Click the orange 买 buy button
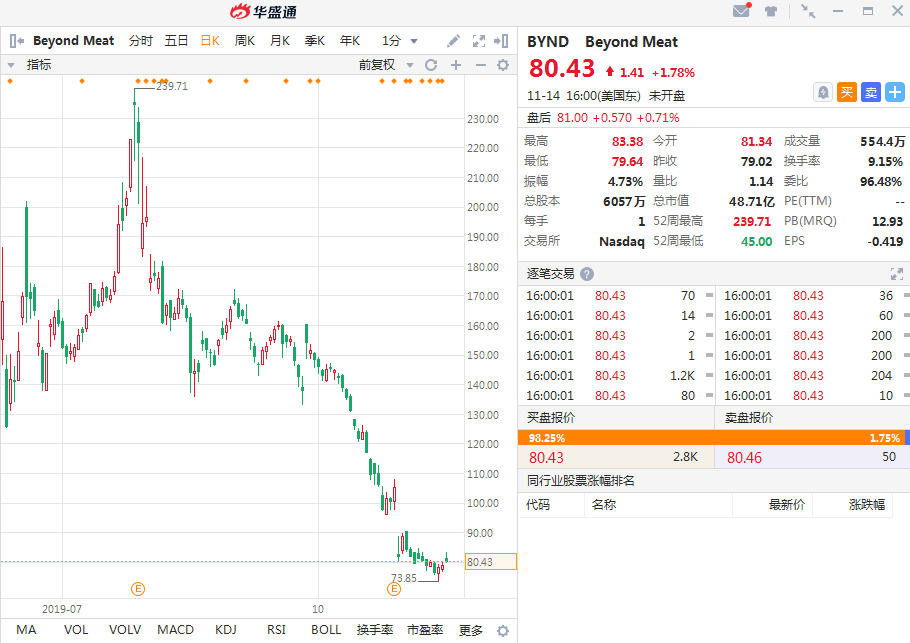910x643 pixels. click(x=847, y=92)
